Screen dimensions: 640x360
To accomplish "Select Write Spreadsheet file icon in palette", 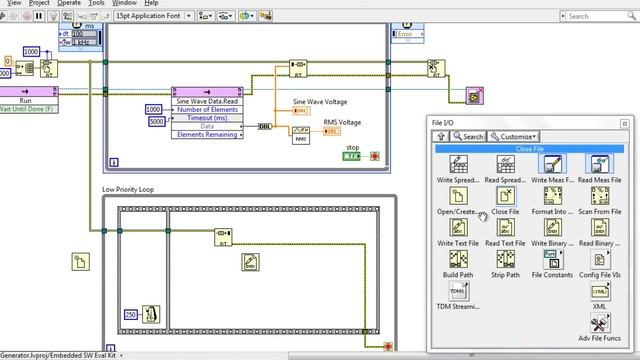I will click(x=458, y=164).
